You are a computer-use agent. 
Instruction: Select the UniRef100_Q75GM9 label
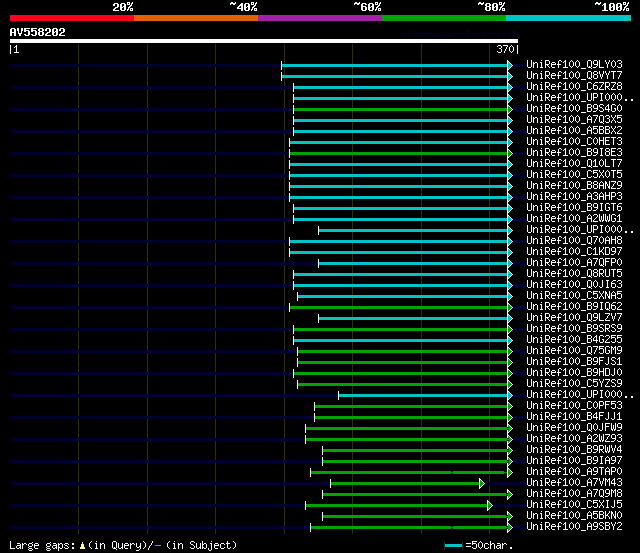(574, 351)
